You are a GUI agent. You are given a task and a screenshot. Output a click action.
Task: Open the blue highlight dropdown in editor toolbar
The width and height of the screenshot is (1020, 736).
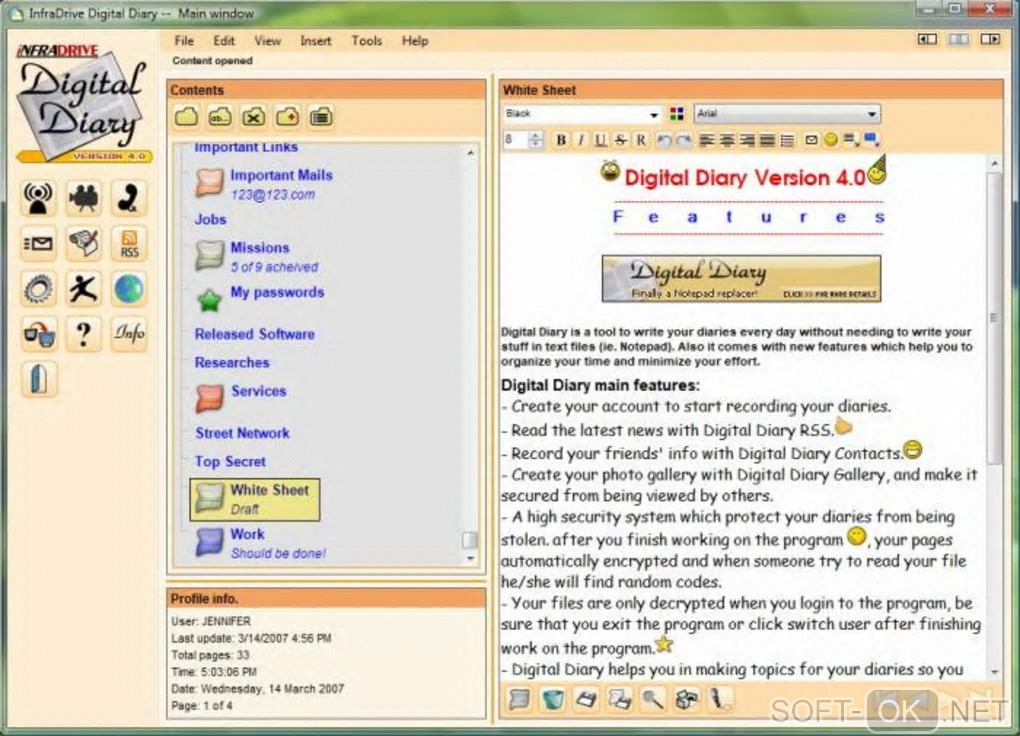click(x=871, y=140)
